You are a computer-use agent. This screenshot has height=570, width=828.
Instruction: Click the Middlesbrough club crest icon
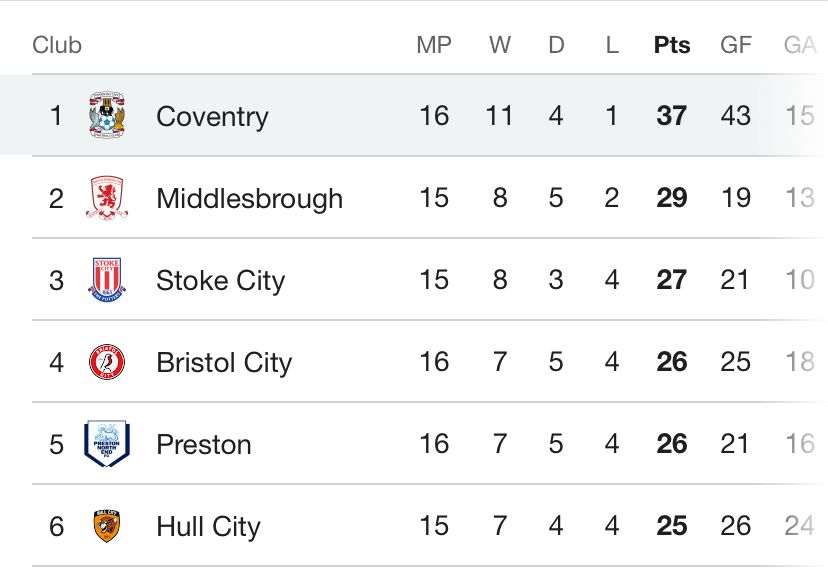pyautogui.click(x=107, y=198)
